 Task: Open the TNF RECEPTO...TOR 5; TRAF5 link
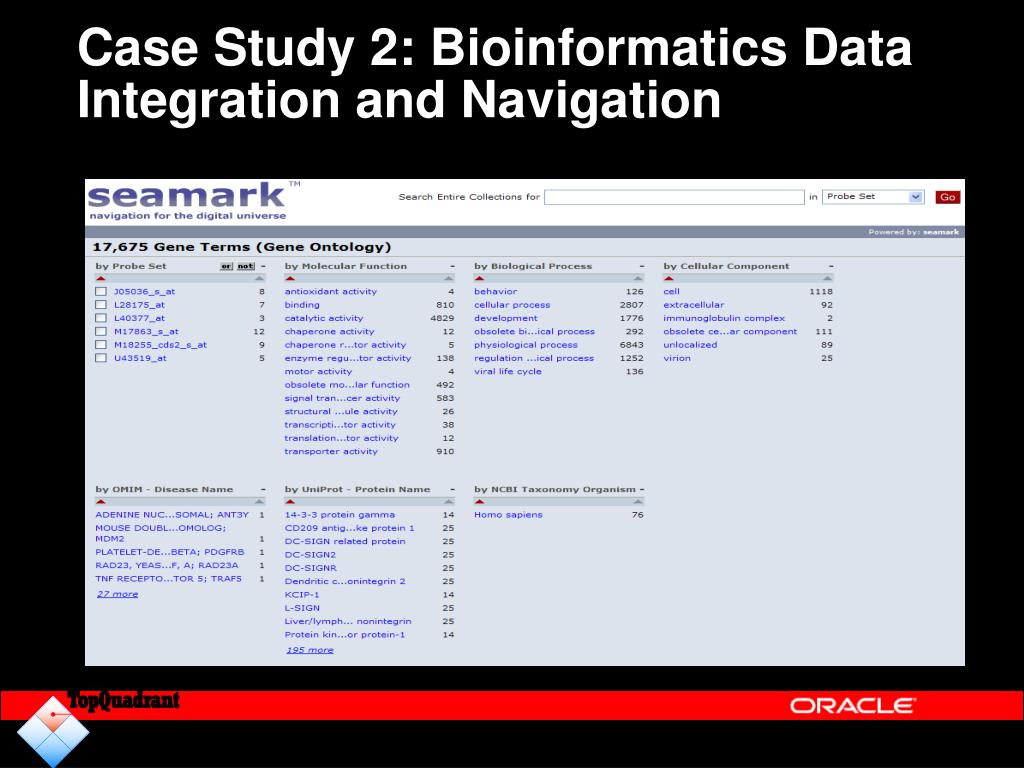pos(168,579)
